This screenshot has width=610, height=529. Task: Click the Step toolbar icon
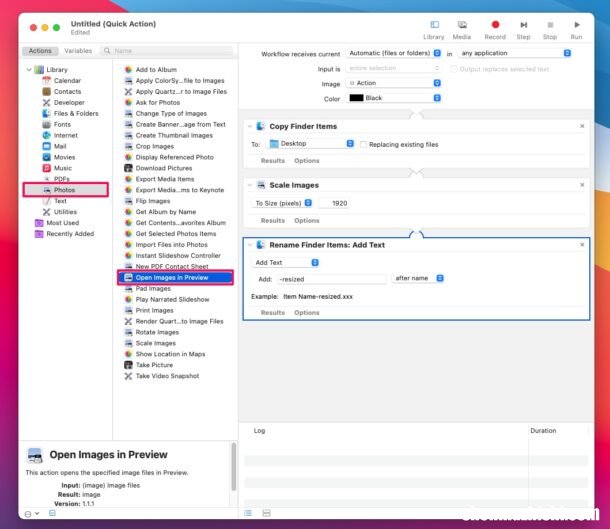(x=524, y=25)
